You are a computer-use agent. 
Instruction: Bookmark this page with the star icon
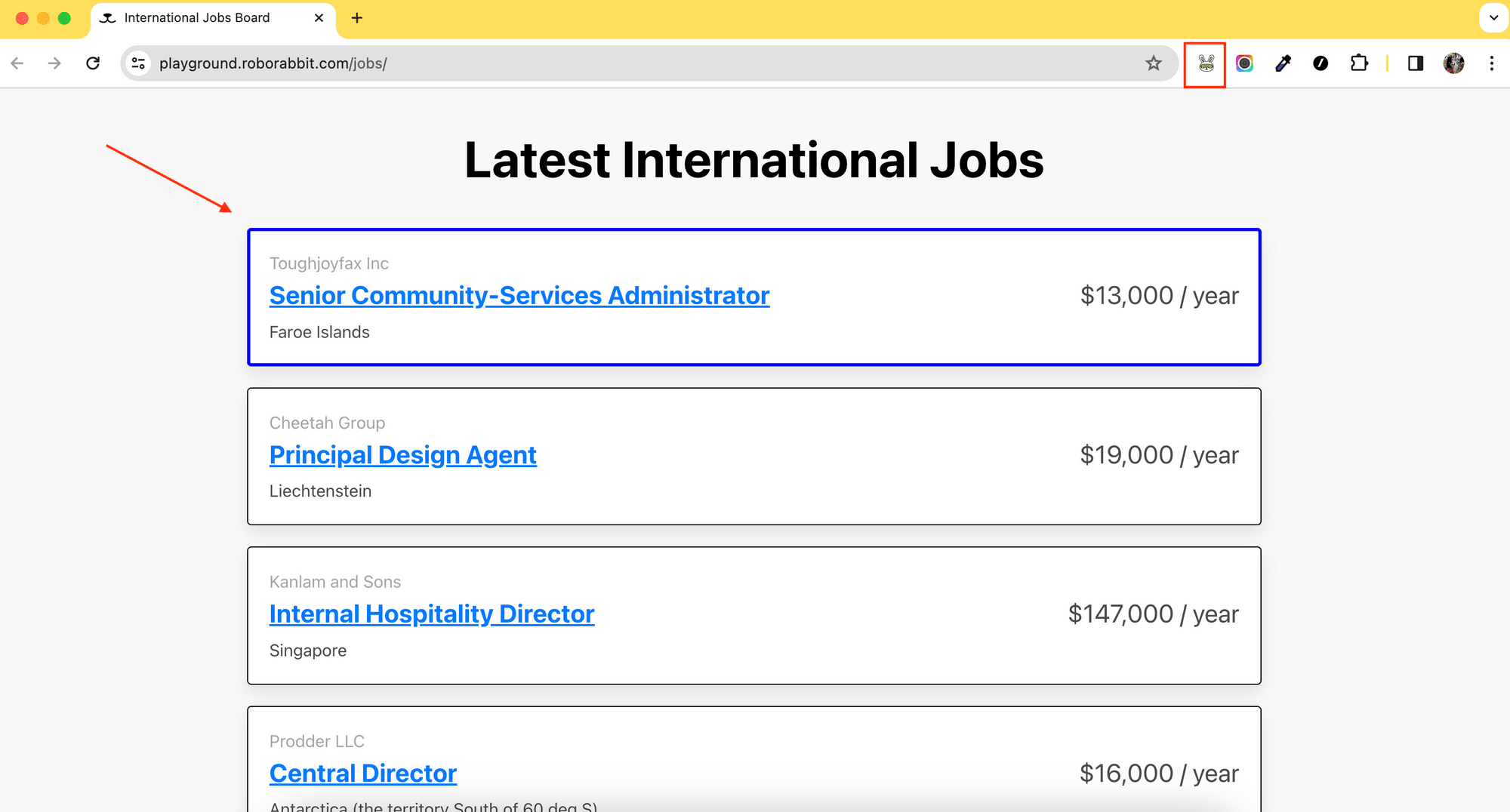pos(1153,63)
